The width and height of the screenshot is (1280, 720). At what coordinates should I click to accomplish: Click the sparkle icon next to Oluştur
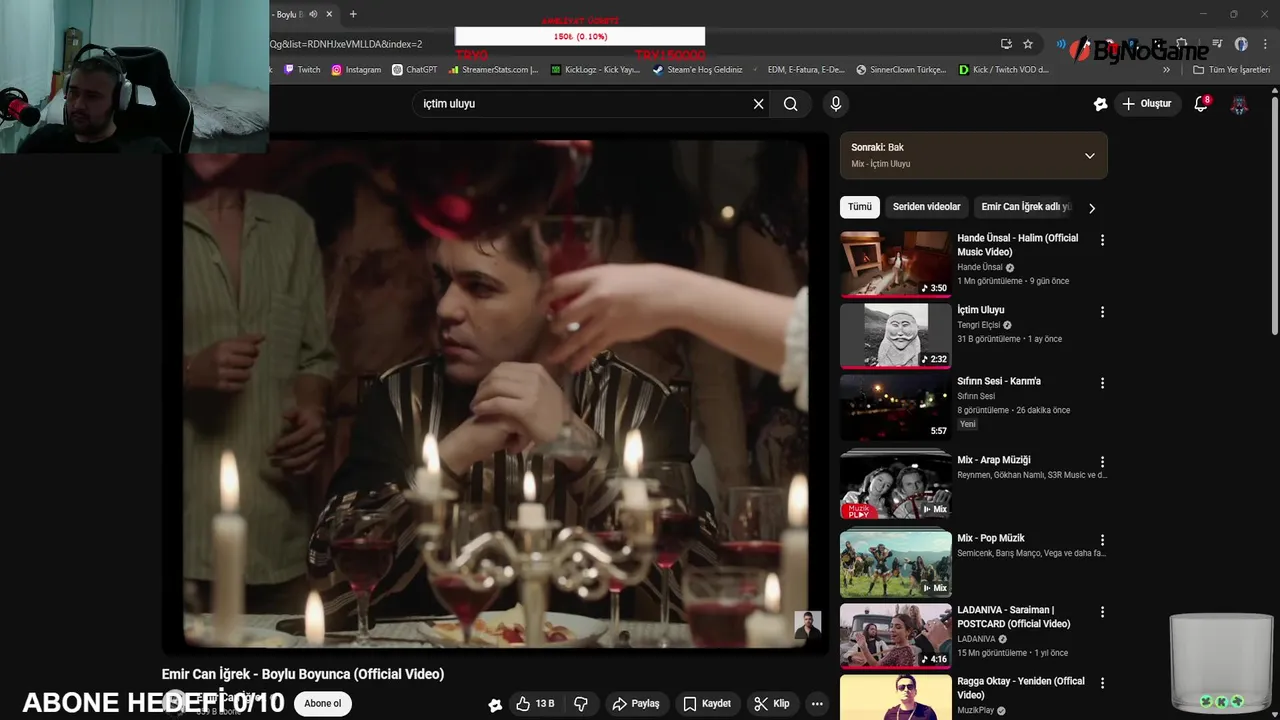(x=1100, y=104)
